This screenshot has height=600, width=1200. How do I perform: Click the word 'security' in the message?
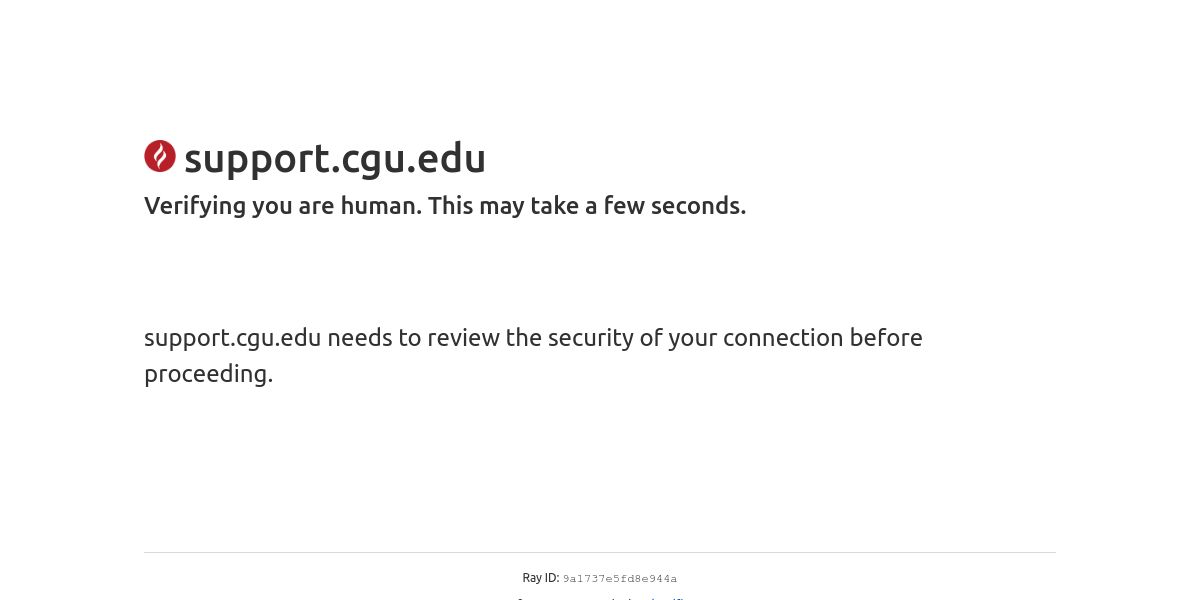point(590,339)
